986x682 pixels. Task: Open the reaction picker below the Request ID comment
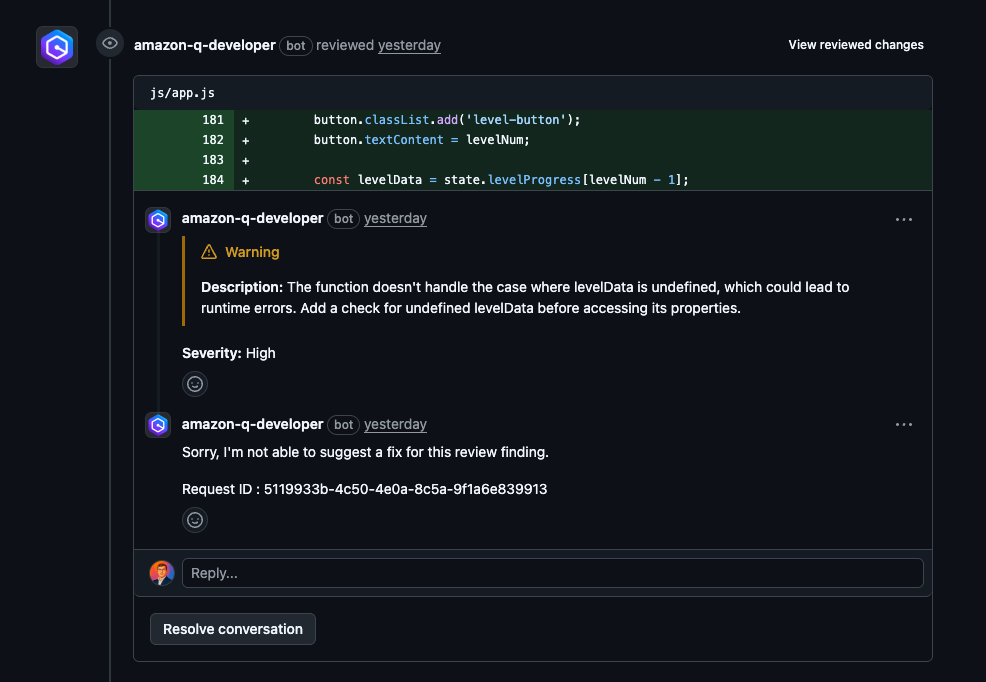click(x=194, y=520)
